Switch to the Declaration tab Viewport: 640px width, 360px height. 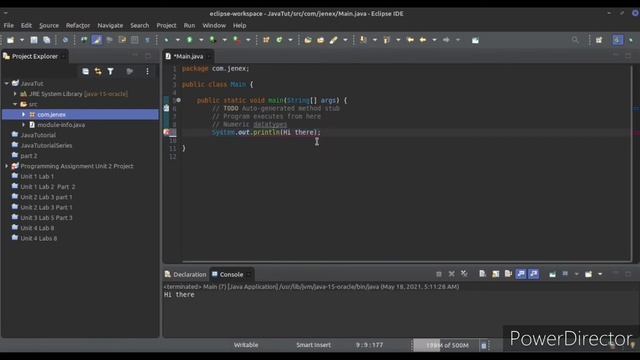pos(186,274)
